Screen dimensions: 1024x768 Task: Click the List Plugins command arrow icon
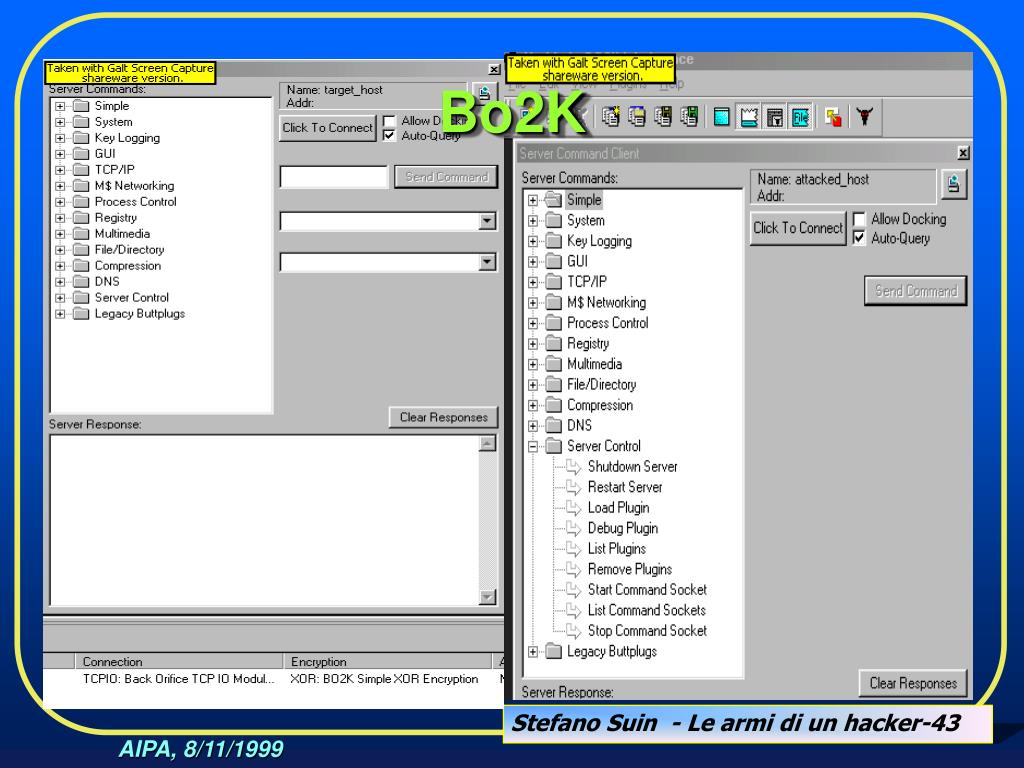pyautogui.click(x=573, y=549)
